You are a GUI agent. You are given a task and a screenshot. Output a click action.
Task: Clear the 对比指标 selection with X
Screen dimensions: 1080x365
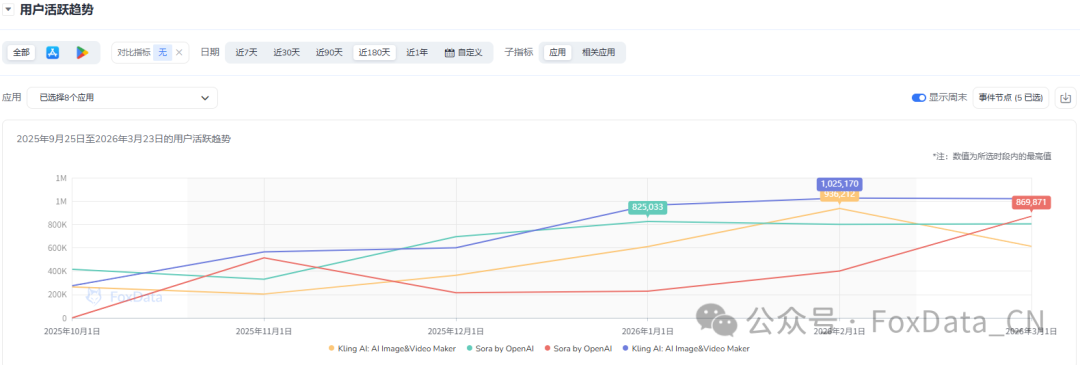(179, 52)
